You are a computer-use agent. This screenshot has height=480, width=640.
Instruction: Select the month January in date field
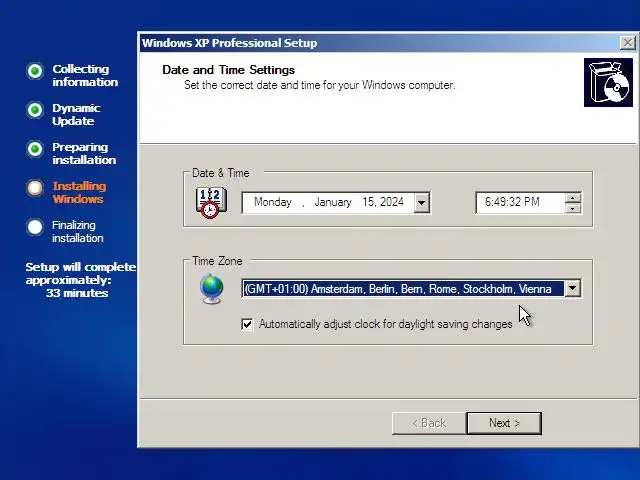coord(333,202)
